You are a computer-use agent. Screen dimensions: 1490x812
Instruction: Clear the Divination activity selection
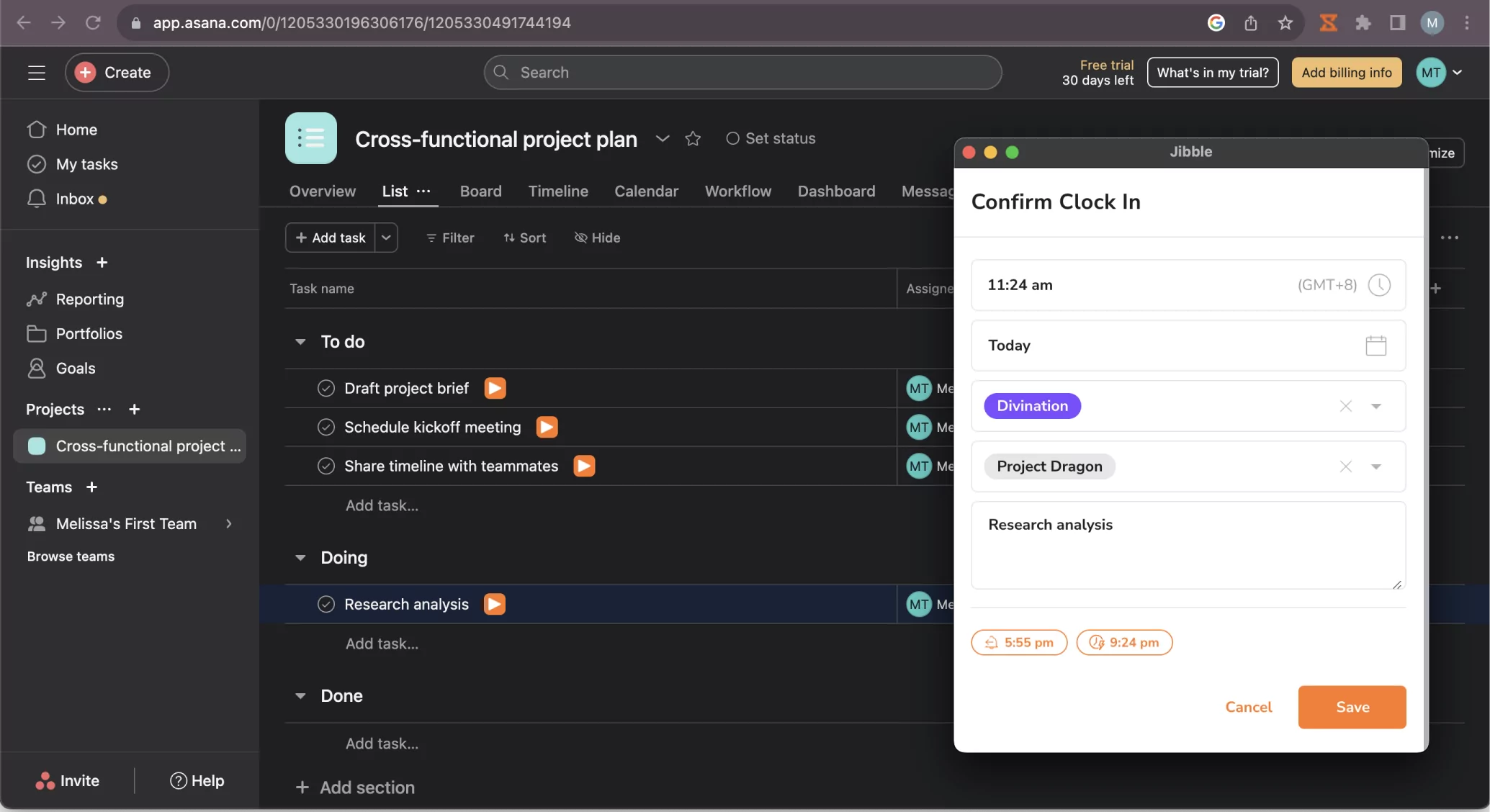[x=1345, y=406]
